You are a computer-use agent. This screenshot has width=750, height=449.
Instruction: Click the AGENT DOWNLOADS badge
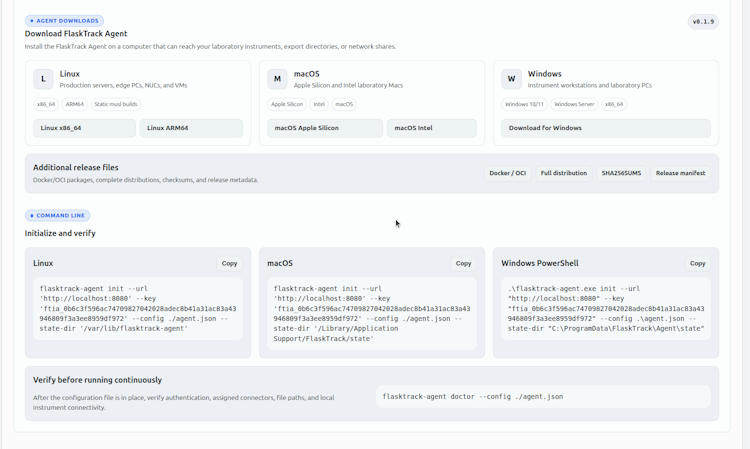click(x=65, y=21)
